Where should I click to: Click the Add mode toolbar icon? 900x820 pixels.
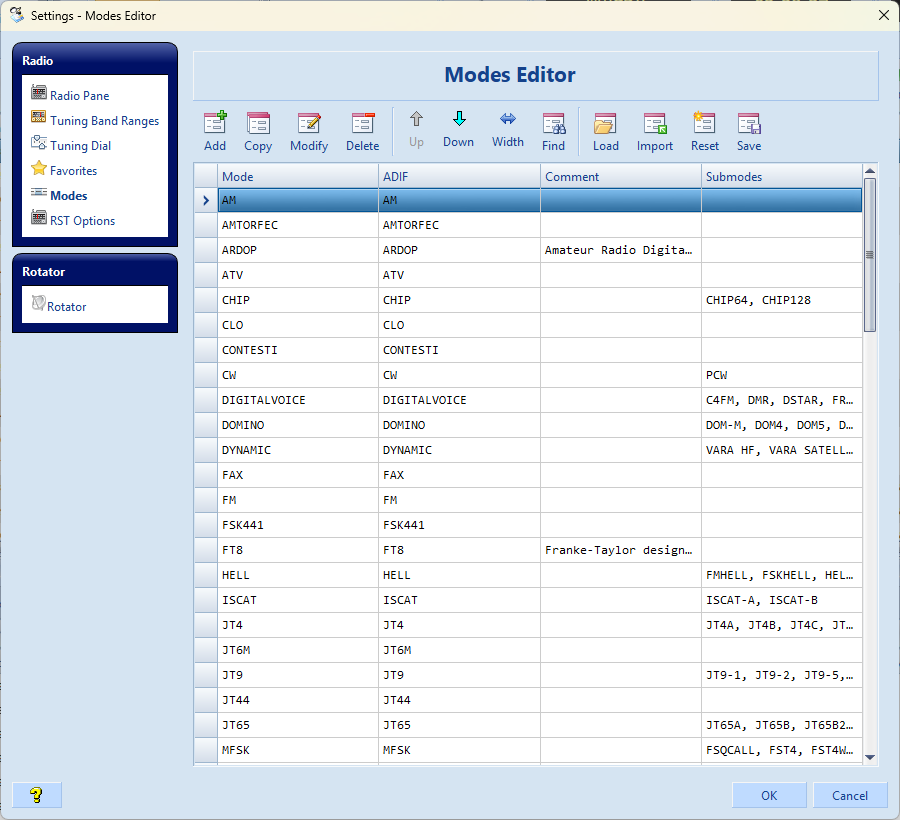[215, 124]
